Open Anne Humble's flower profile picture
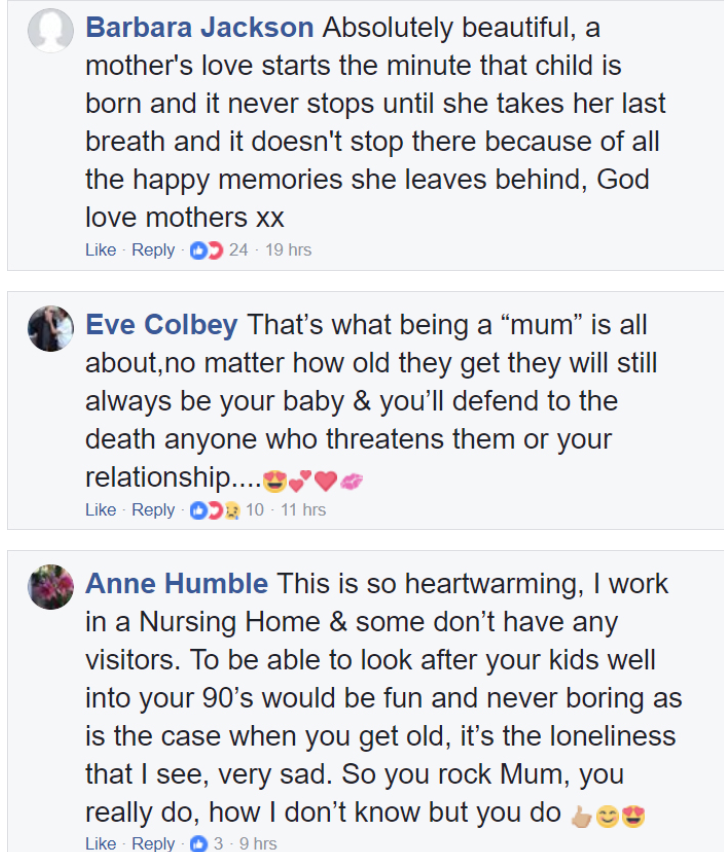The width and height of the screenshot is (724, 852). pyautogui.click(x=51, y=587)
